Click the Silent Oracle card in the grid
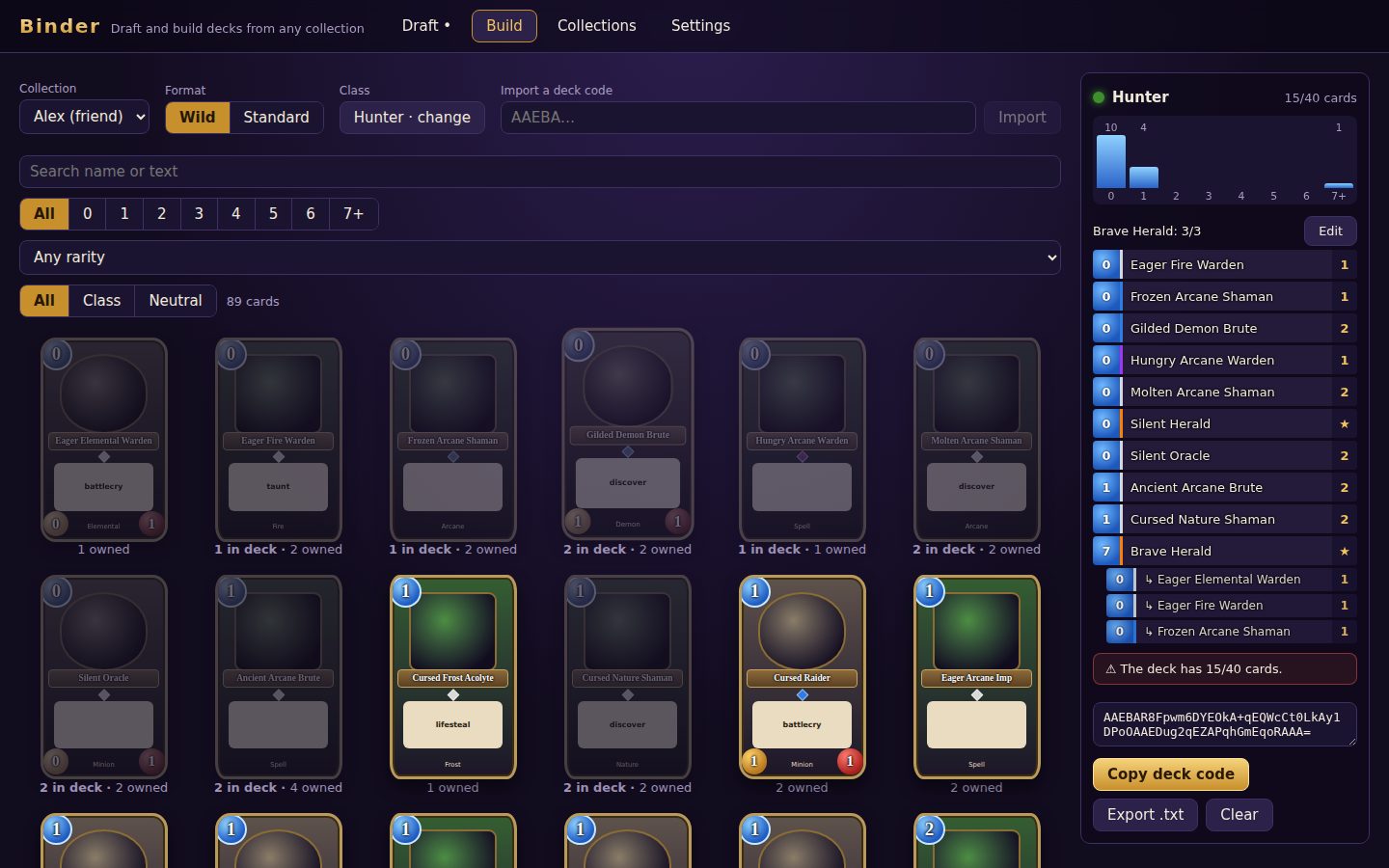This screenshot has height=868, width=1389. [104, 677]
